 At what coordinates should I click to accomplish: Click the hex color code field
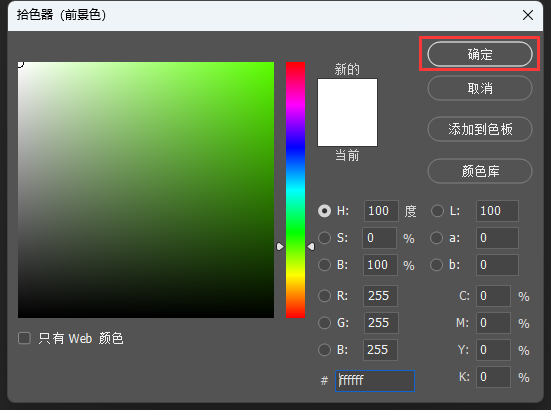375,380
